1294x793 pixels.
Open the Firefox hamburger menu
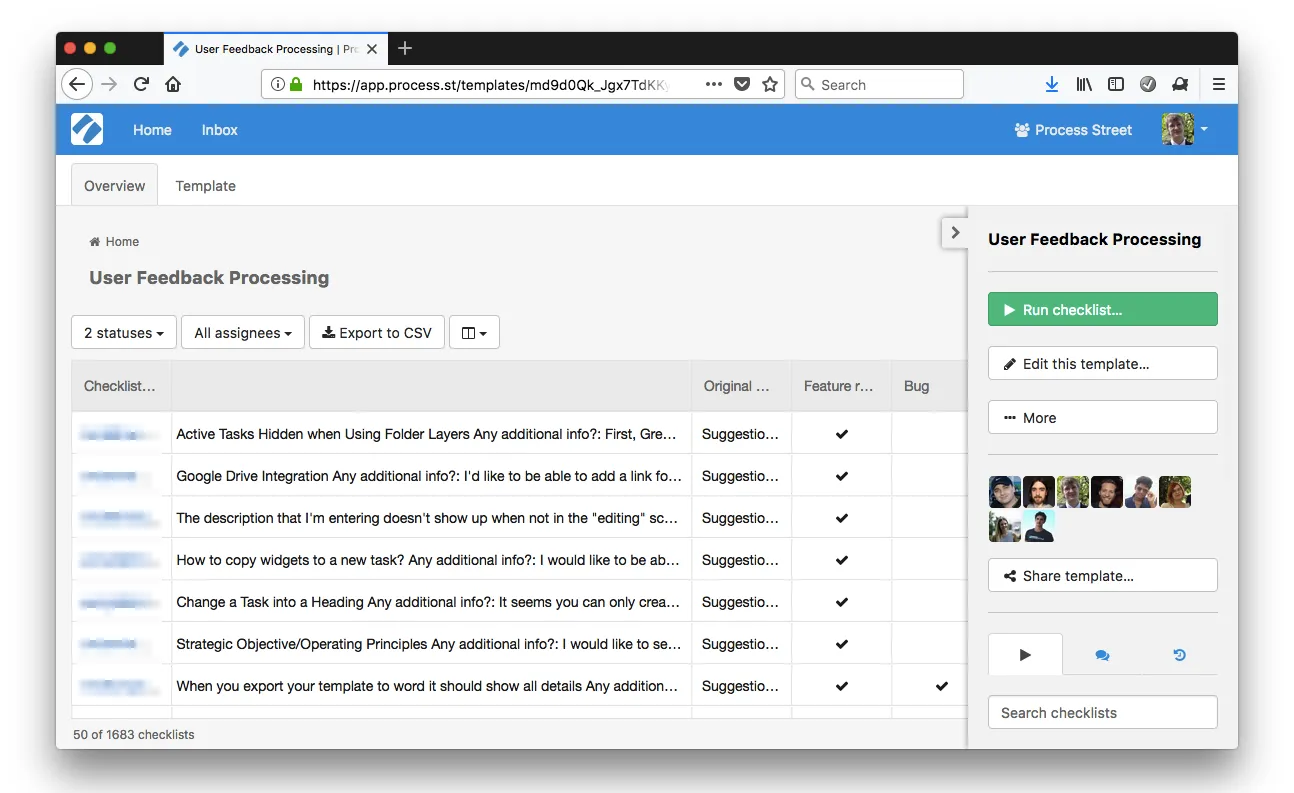tap(1218, 85)
